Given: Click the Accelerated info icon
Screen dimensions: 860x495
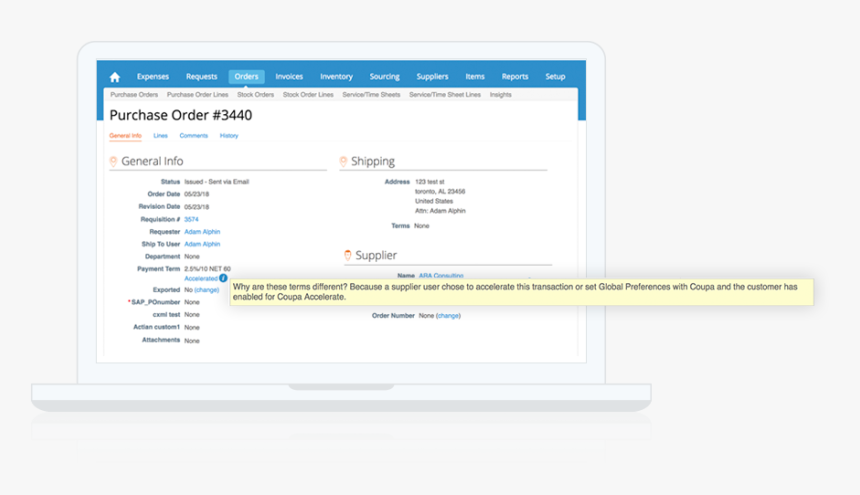Looking at the screenshot, I should 223,278.
